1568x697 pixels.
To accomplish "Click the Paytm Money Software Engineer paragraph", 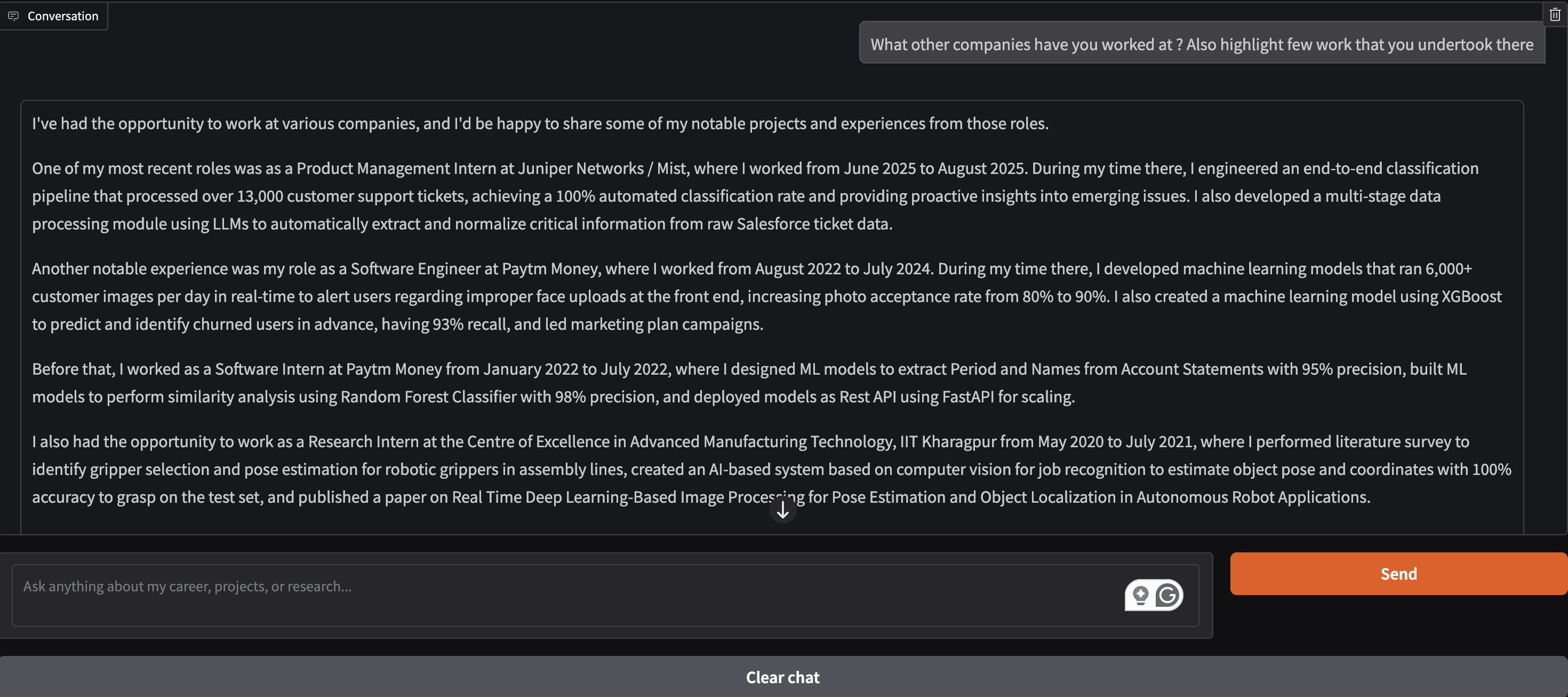I will pyautogui.click(x=755, y=296).
